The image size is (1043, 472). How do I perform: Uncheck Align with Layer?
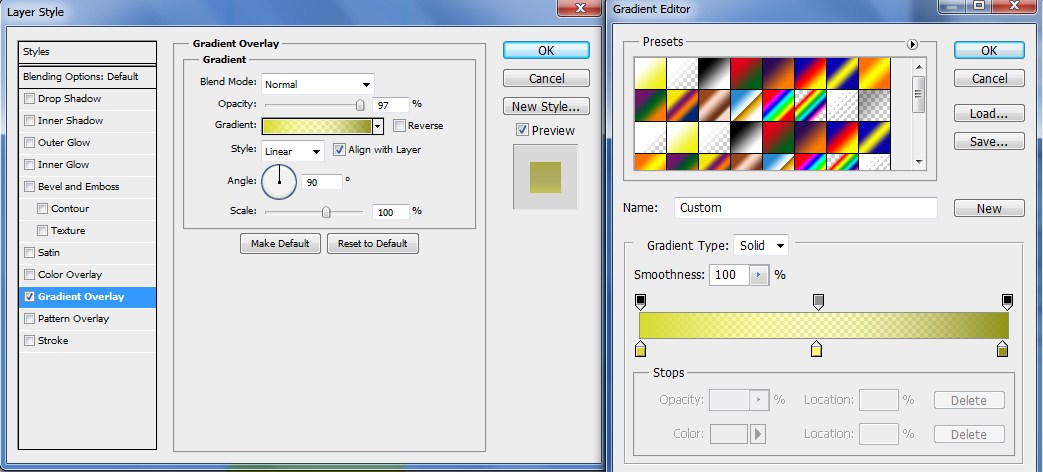click(339, 150)
